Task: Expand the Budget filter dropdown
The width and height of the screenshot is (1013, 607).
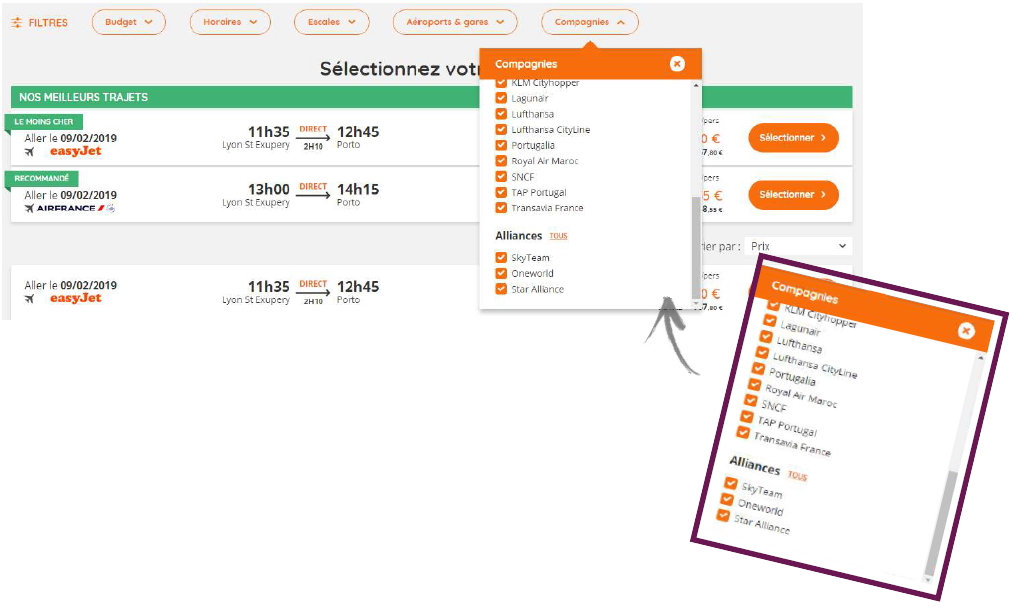Action: tap(128, 22)
